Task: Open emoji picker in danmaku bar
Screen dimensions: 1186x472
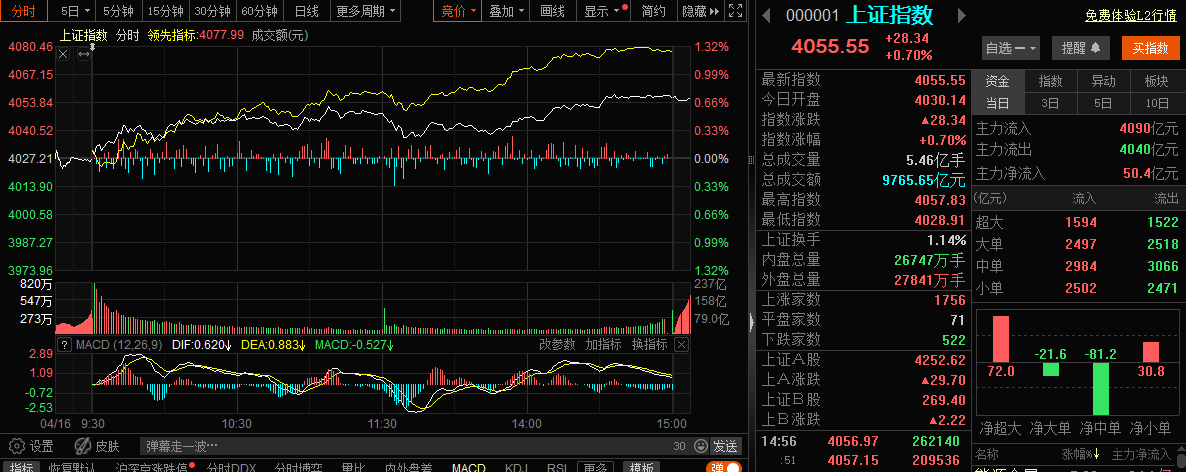Action: [700, 446]
